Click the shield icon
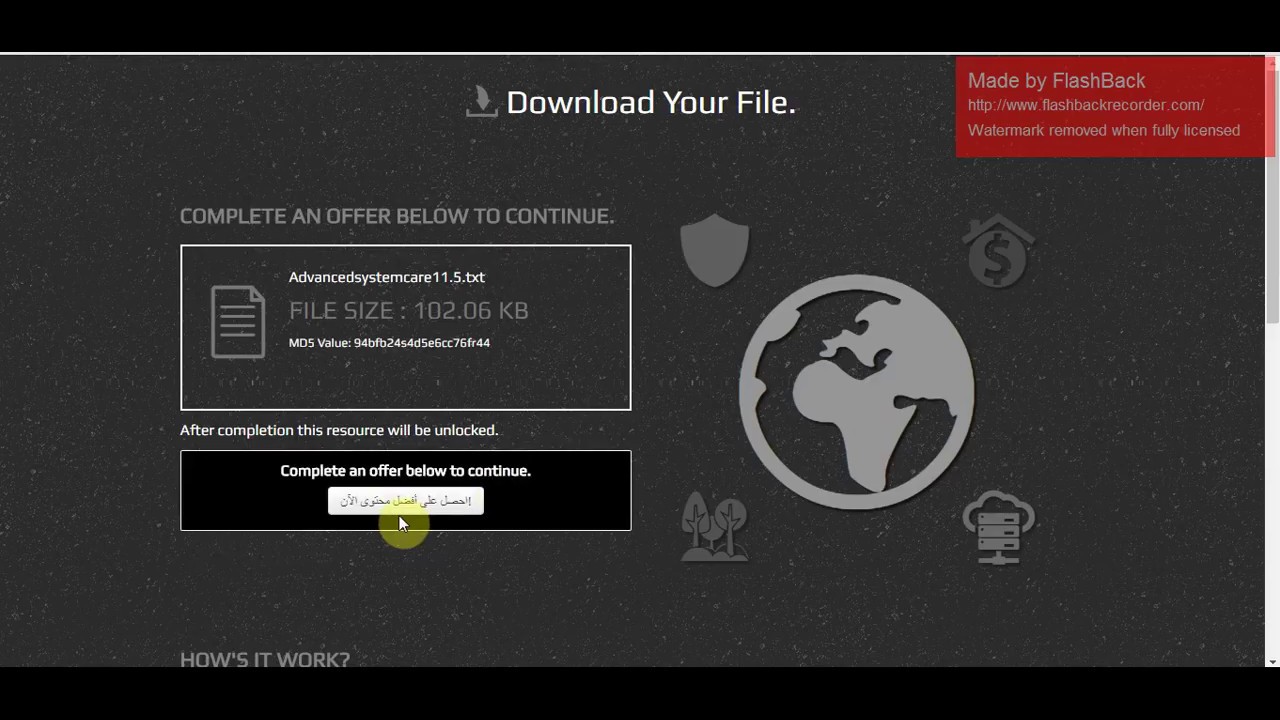This screenshot has height=720, width=1280. (x=714, y=250)
